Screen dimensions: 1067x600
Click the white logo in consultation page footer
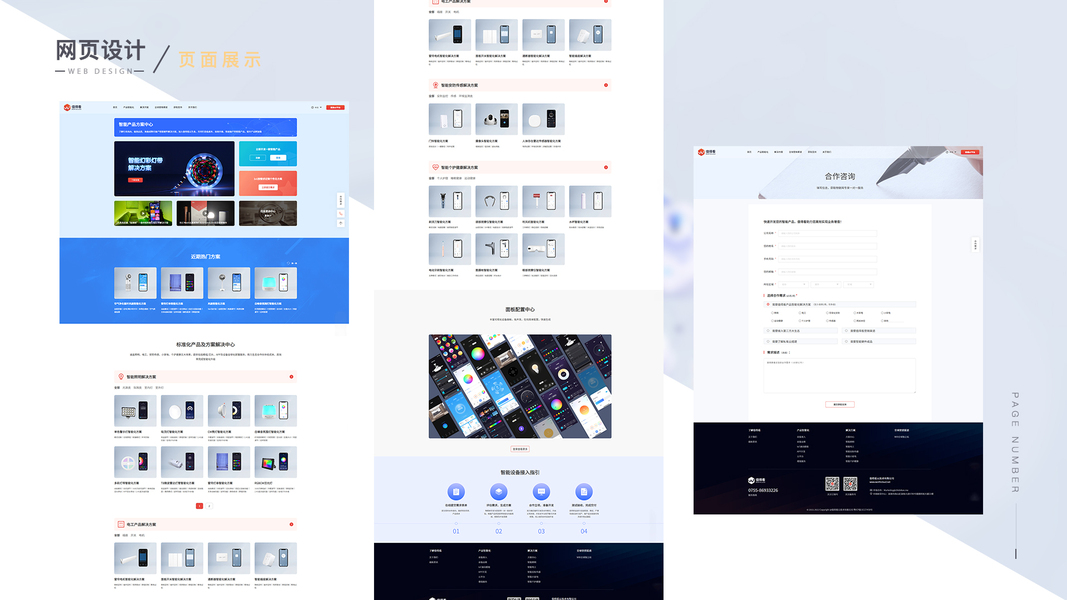tap(756, 480)
